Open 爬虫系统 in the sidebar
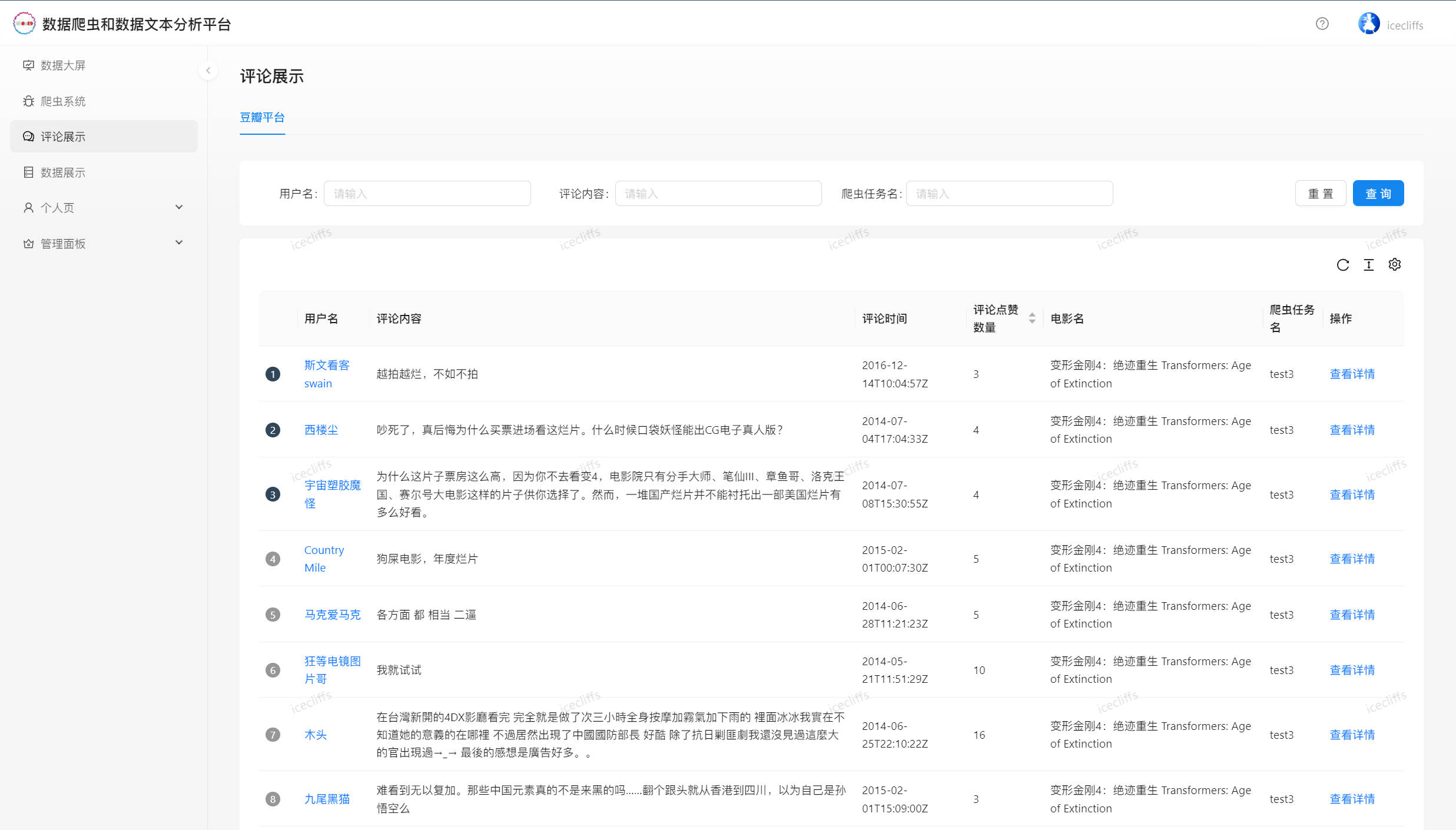Screen dimensions: 1456x830 (63, 101)
